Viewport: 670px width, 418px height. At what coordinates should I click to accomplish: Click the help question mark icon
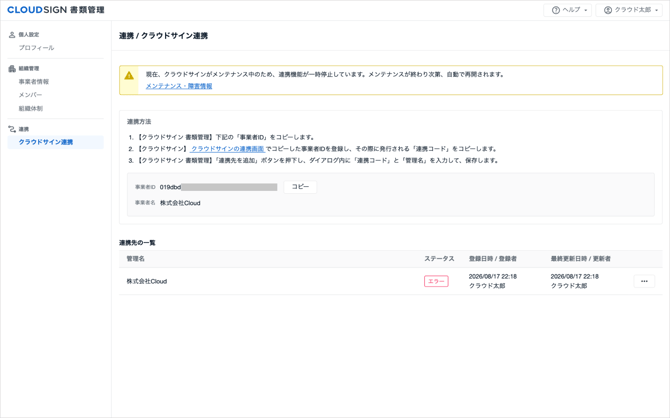click(x=555, y=10)
